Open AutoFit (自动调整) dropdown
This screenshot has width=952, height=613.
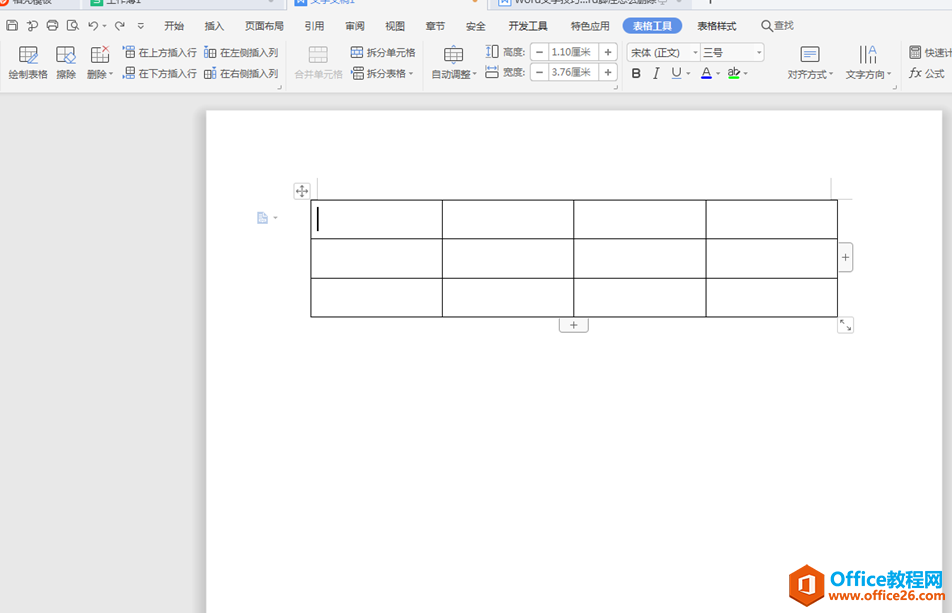pos(454,63)
